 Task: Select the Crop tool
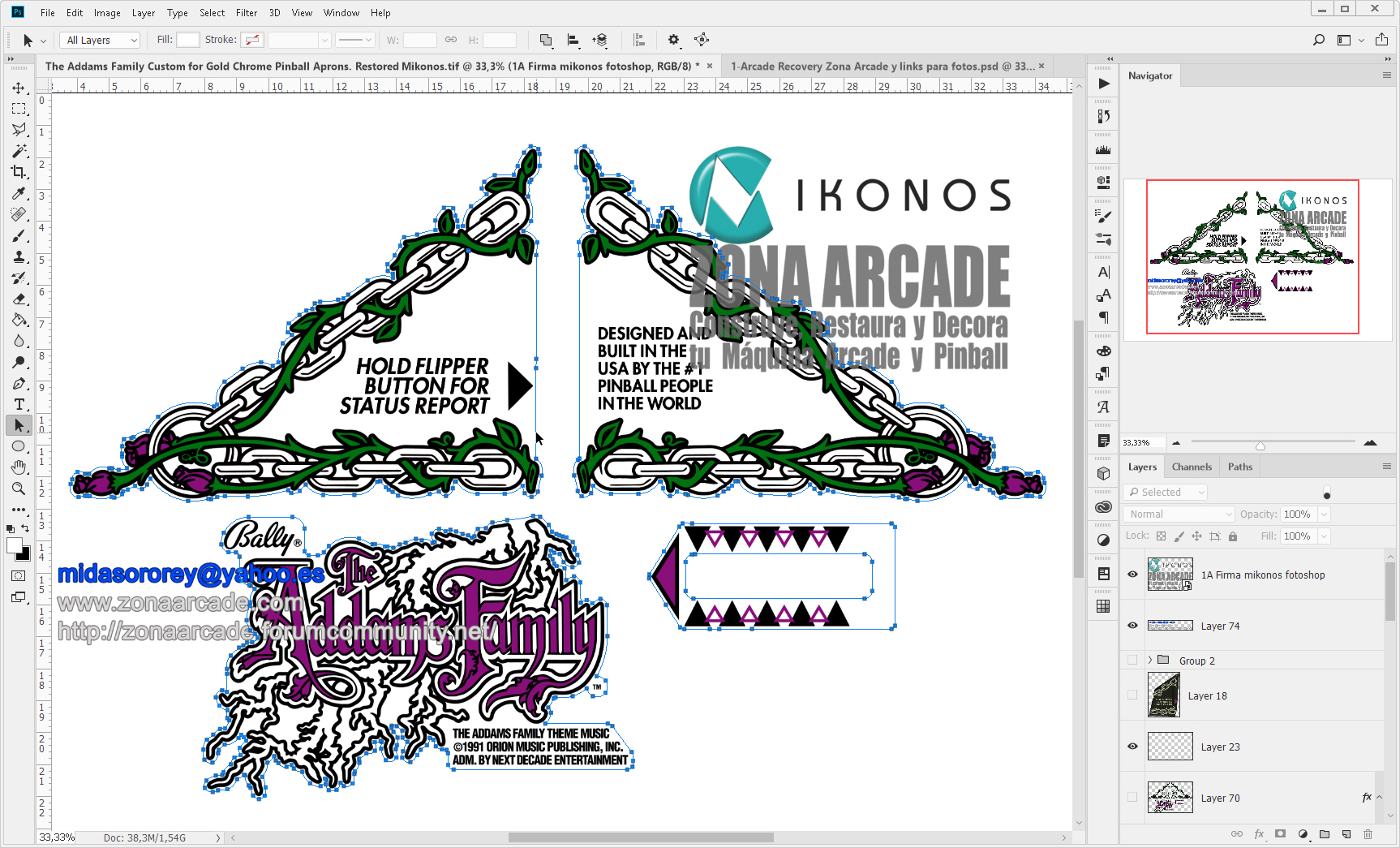tap(19, 172)
